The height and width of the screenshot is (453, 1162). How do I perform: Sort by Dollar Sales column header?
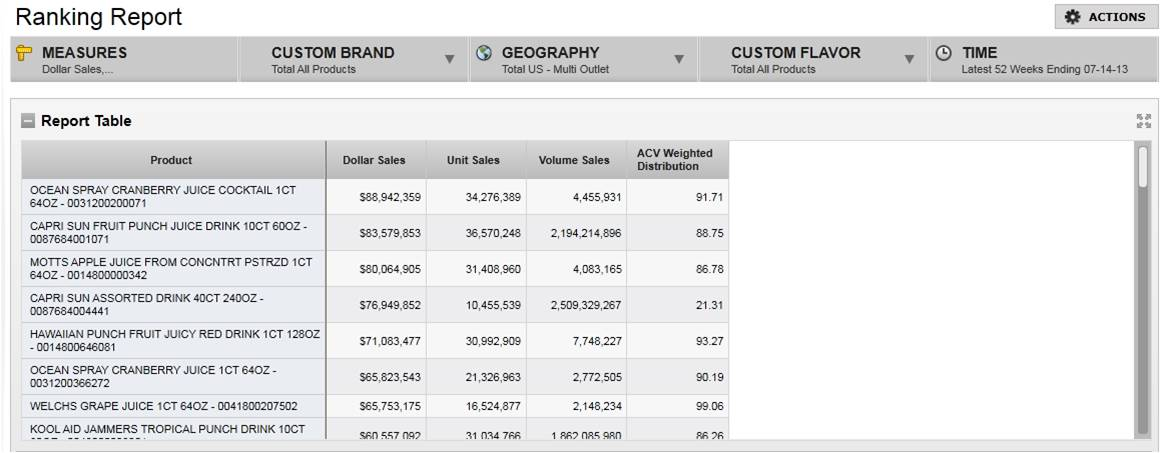click(x=374, y=160)
